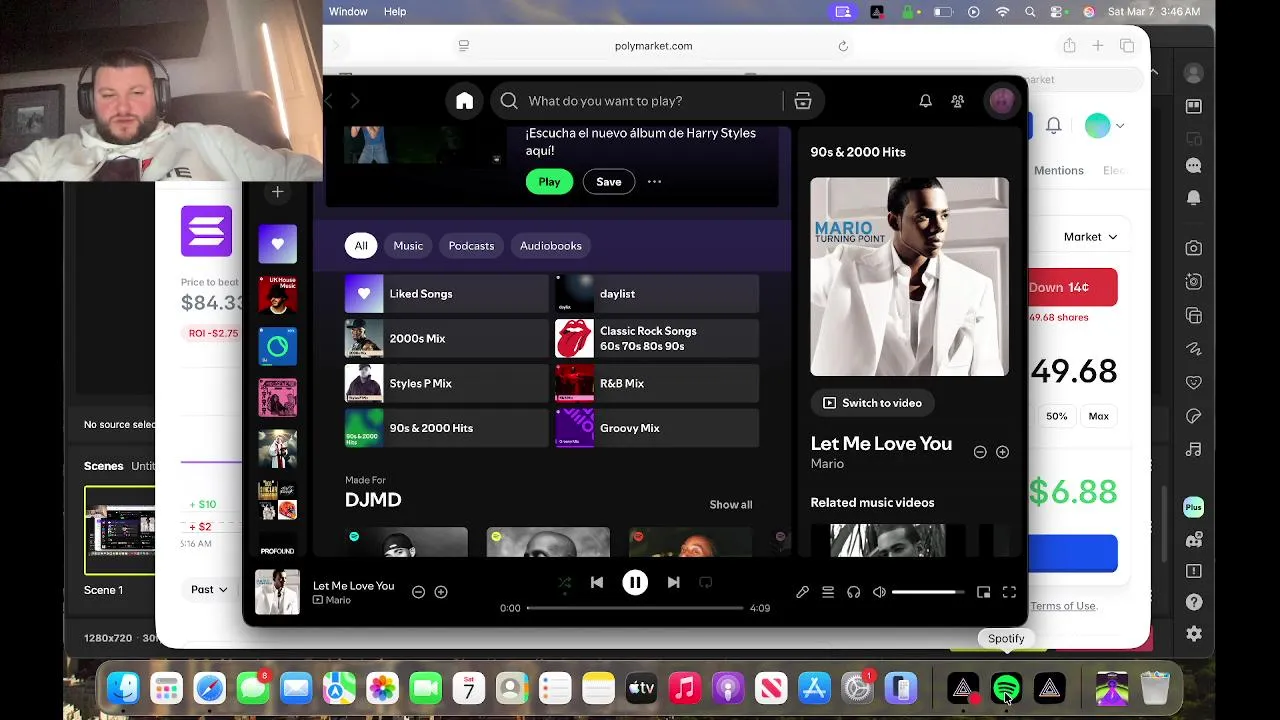
Task: Open more options dots beside Save
Action: point(654,182)
